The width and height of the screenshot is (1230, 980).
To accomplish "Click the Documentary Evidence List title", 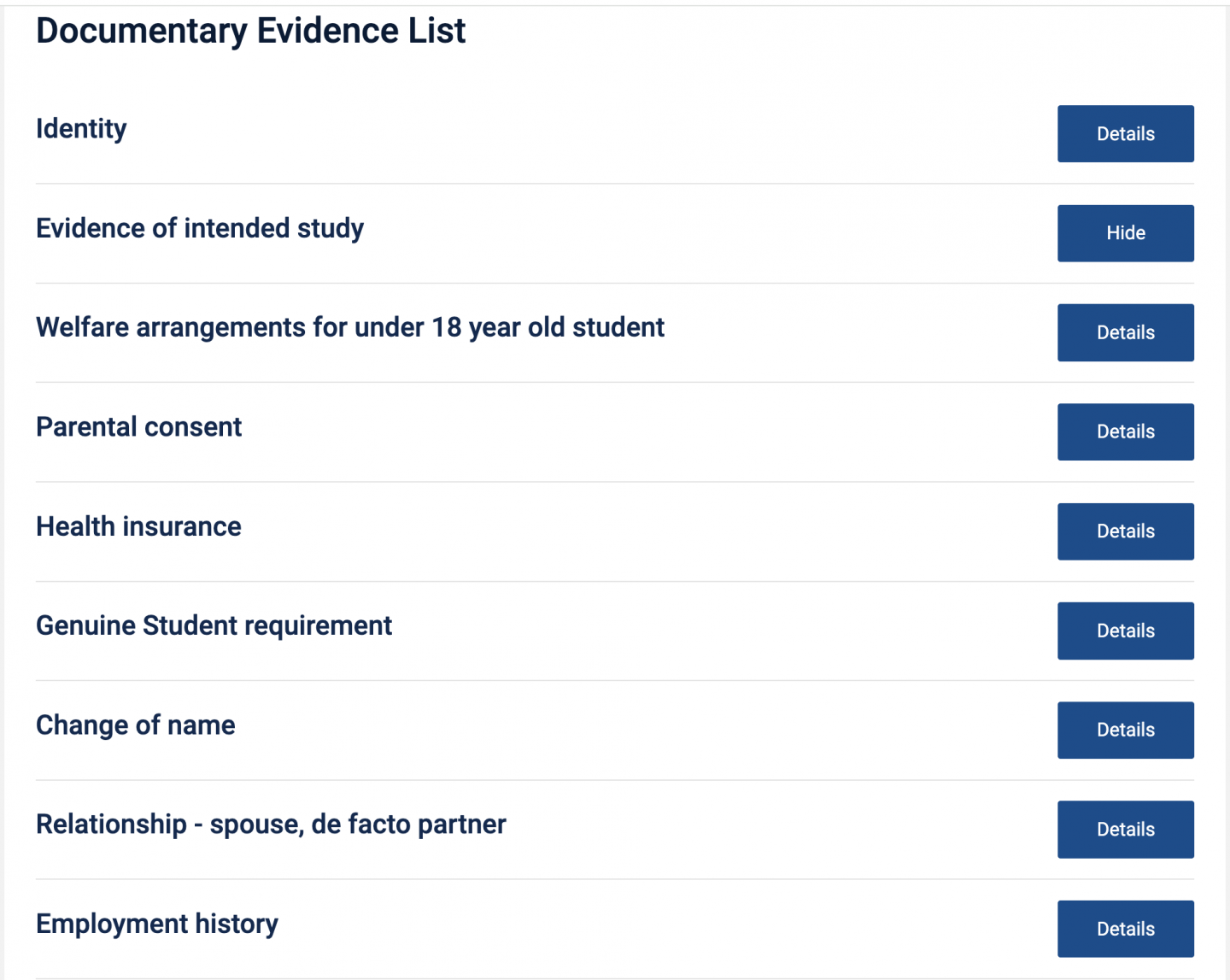I will click(250, 32).
